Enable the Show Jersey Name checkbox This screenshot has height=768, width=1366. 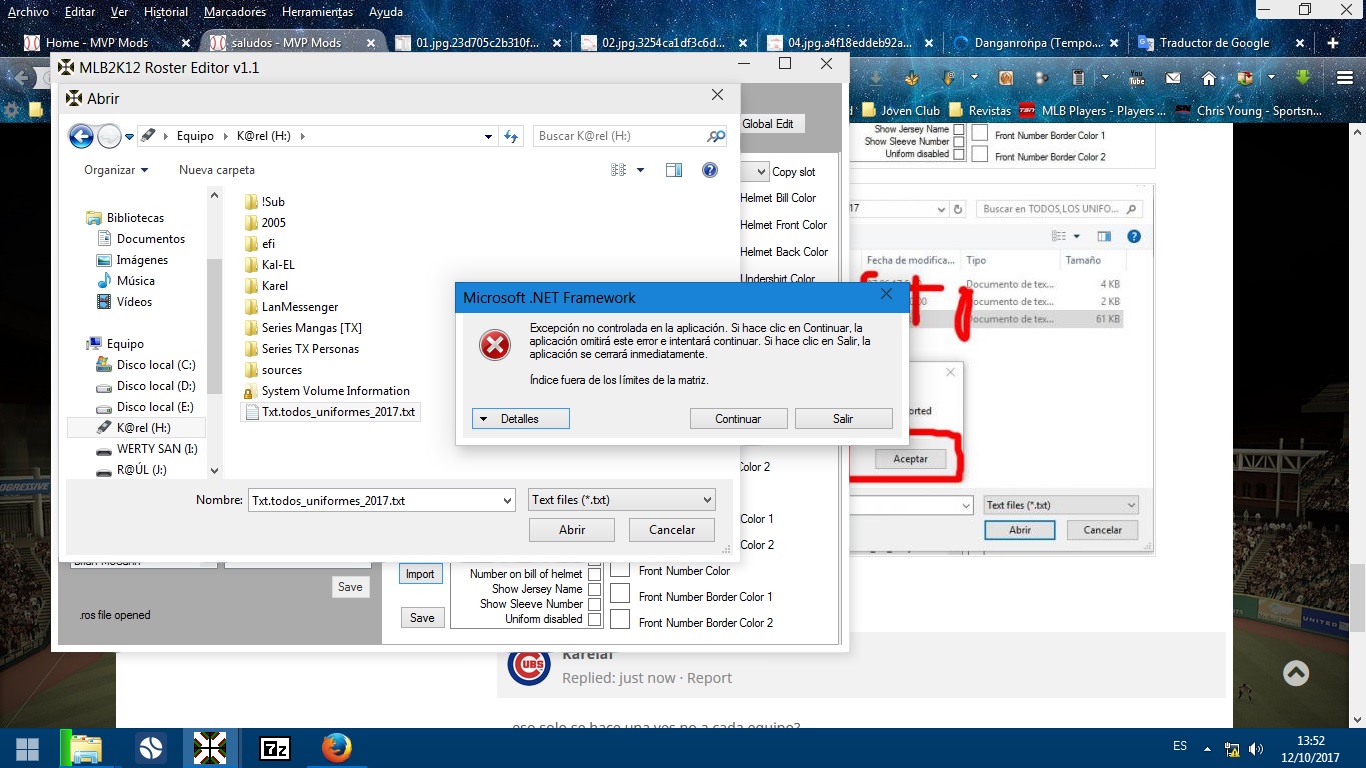594,589
